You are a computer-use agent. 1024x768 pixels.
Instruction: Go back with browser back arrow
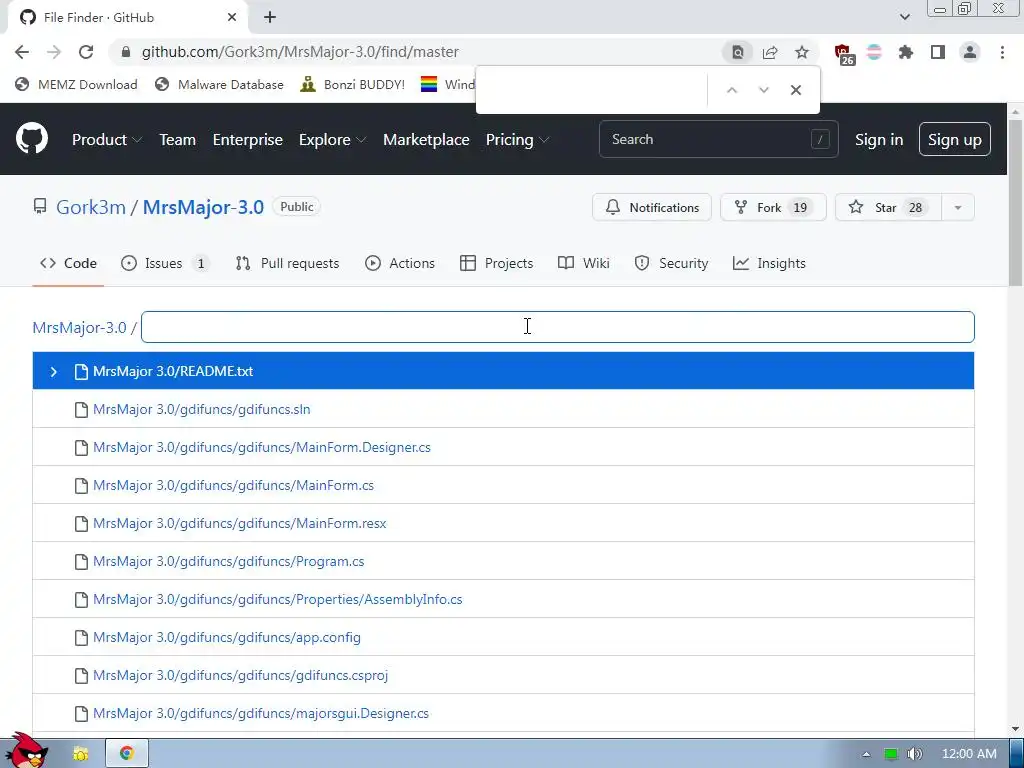point(22,52)
